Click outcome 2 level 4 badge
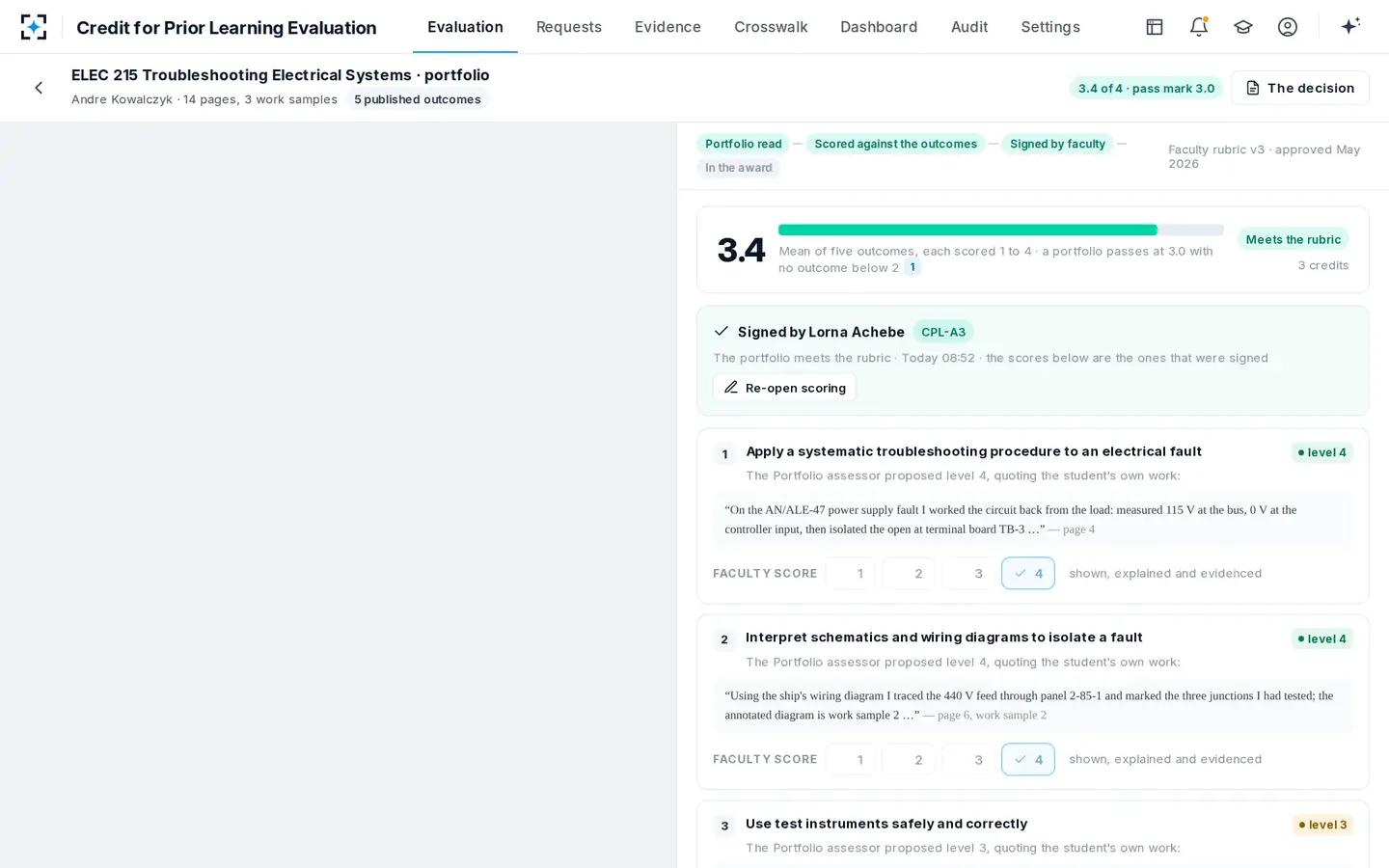Image resolution: width=1389 pixels, height=868 pixels. pyautogui.click(x=1322, y=638)
